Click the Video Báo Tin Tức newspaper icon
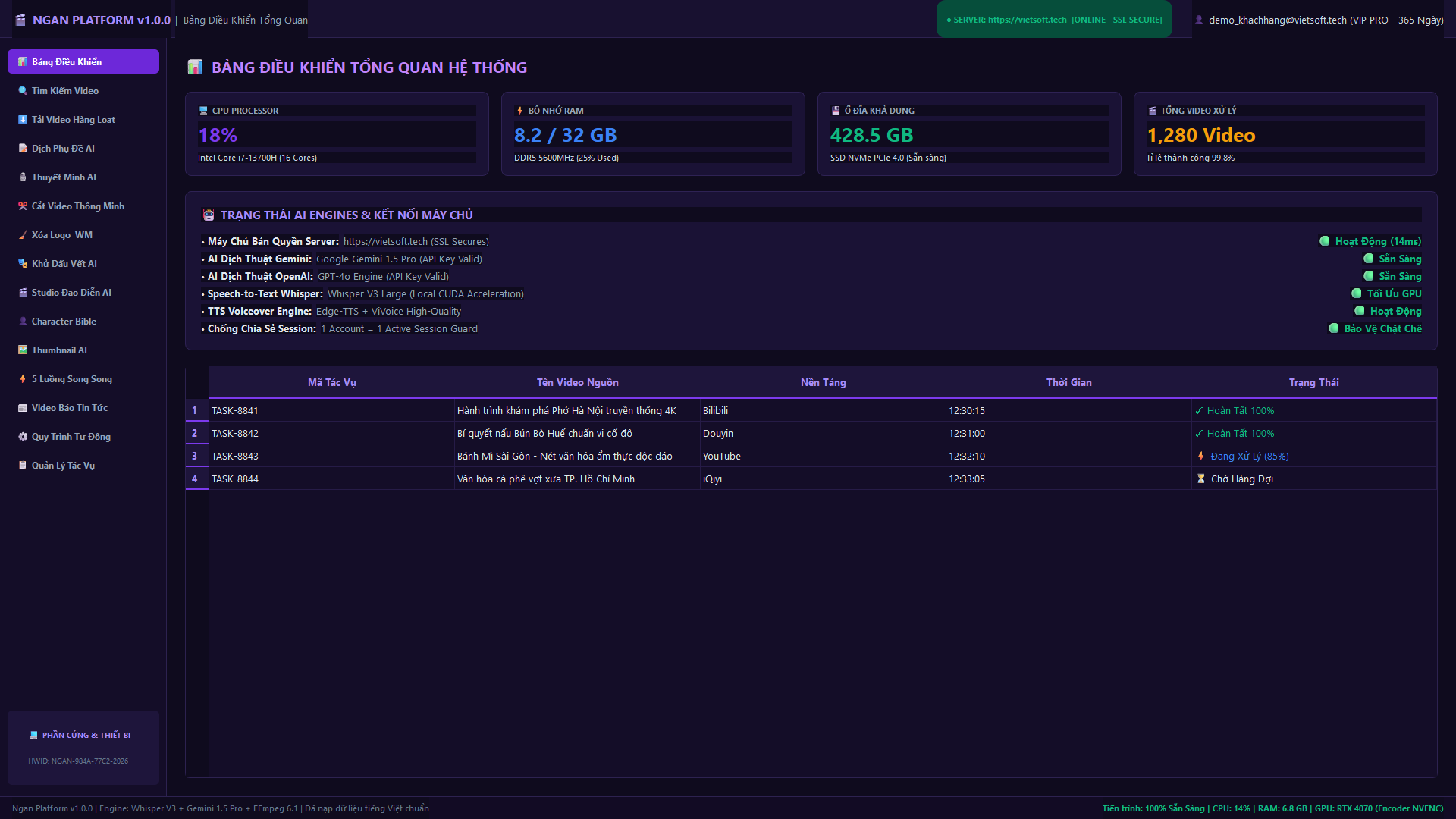 click(x=23, y=408)
